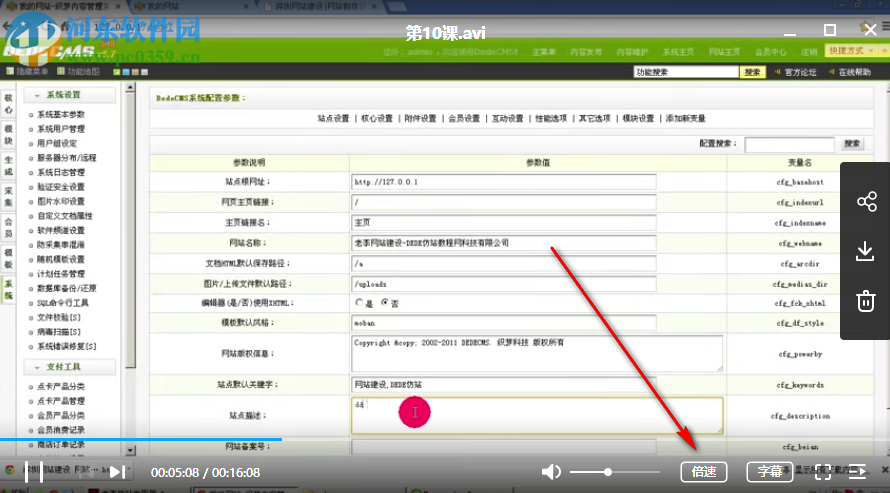The width and height of the screenshot is (890, 493).
Task: Open 系统基本参数 in the sidebar
Action: (x=61, y=114)
